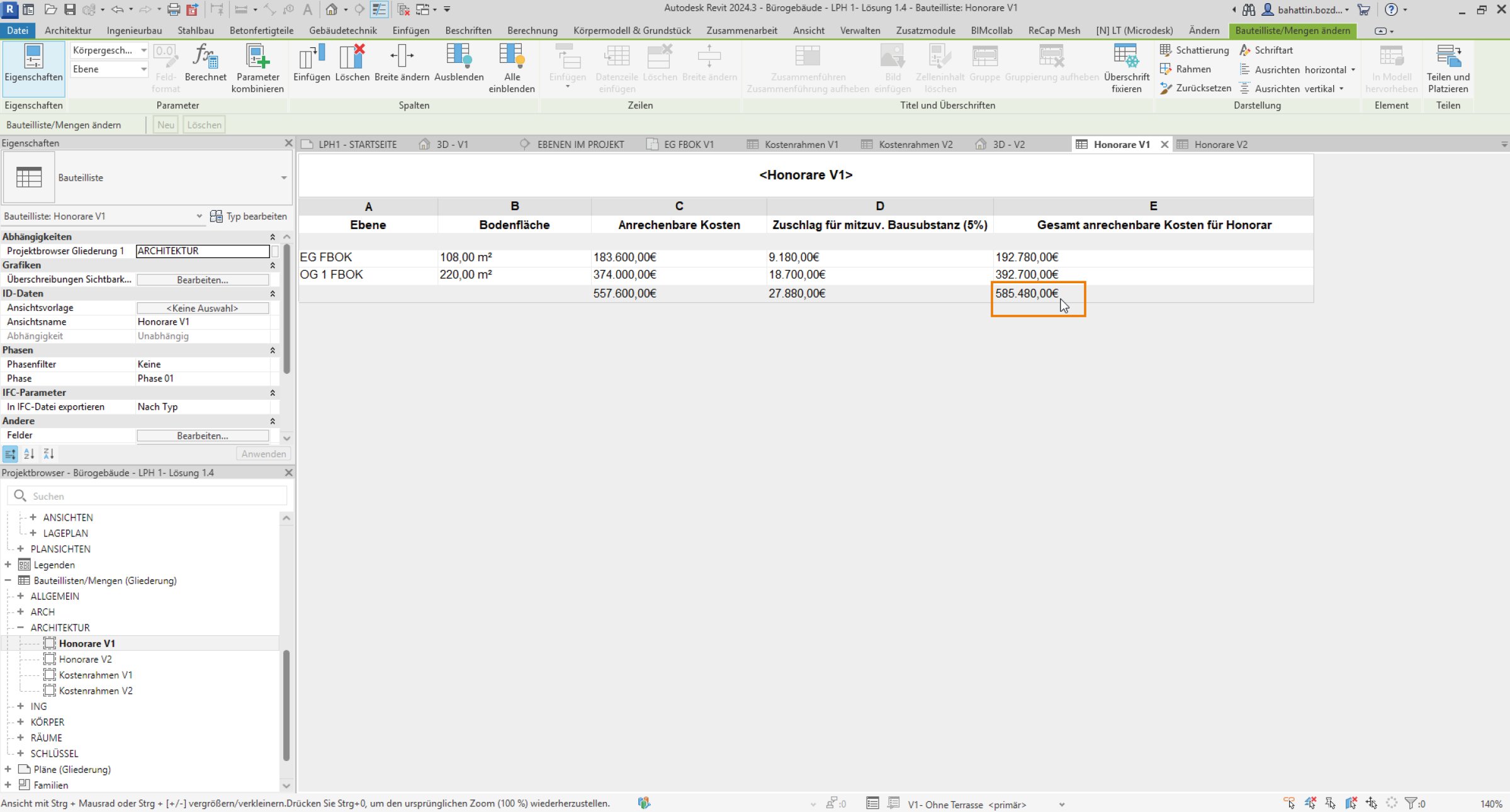Click Breite ändern in the Spalten group

pos(402,63)
